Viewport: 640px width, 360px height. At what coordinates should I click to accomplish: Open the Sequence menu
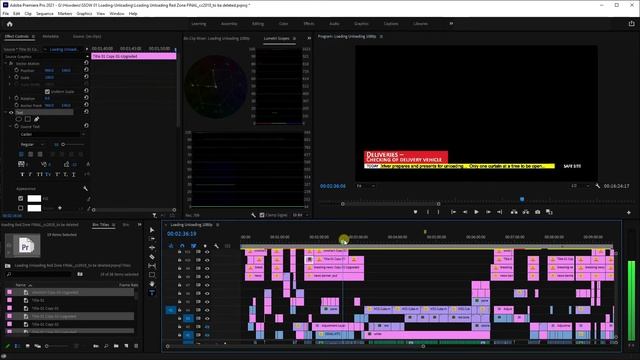pyautogui.click(x=44, y=13)
